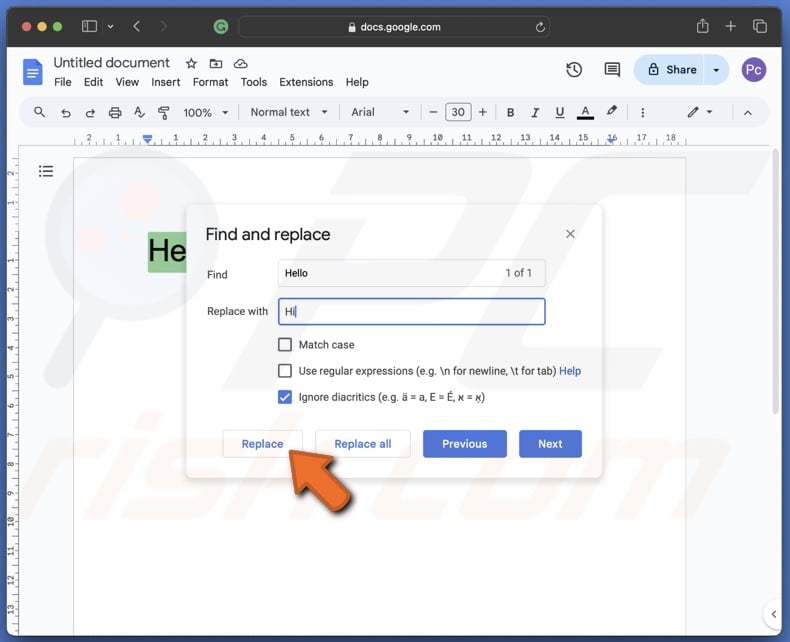This screenshot has height=642, width=790.
Task: Open the Help menu
Action: tap(357, 82)
